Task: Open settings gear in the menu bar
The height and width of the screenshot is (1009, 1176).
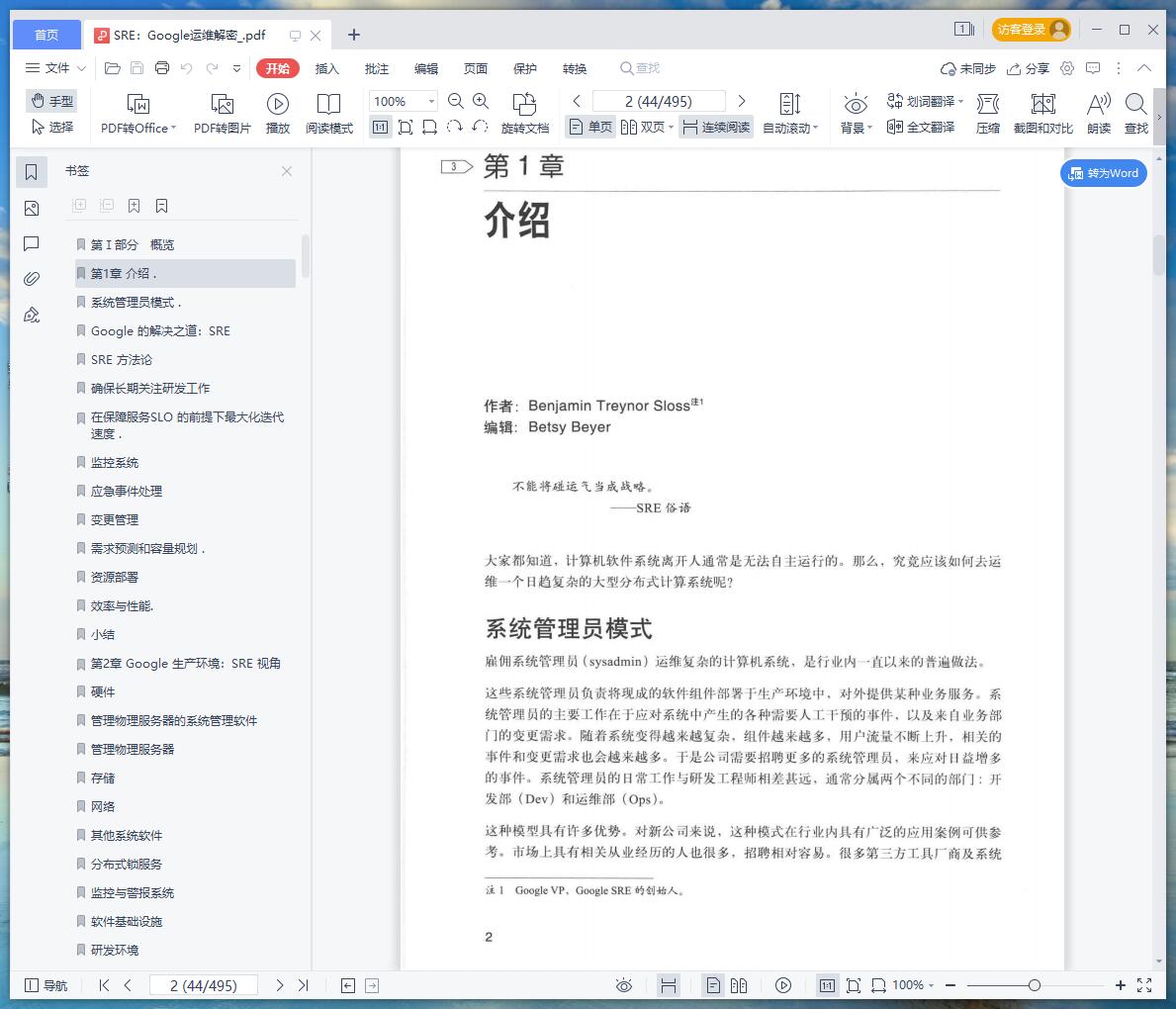Action: click(1067, 68)
